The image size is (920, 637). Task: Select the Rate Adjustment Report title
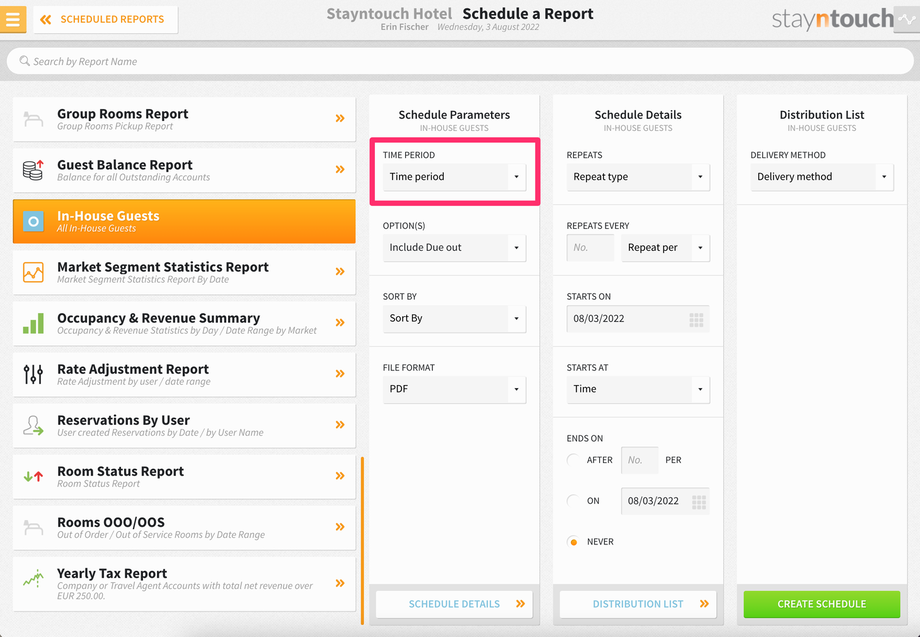[x=133, y=369]
